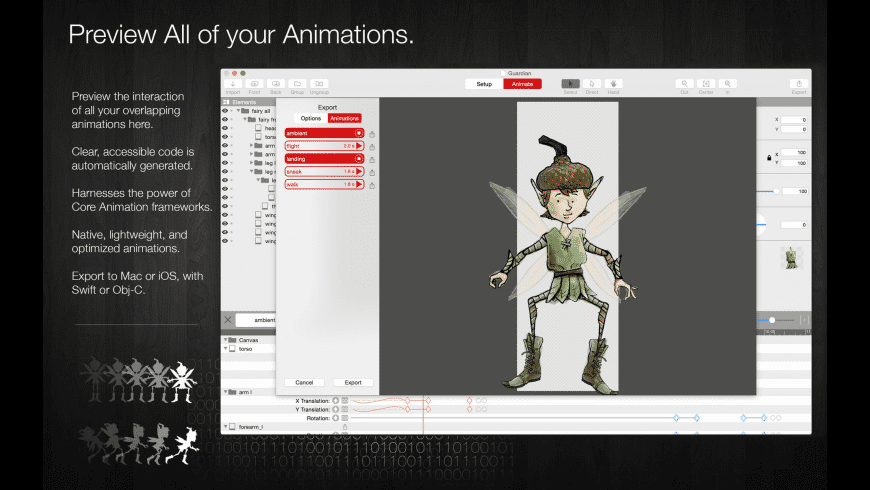The height and width of the screenshot is (490, 870).
Task: Adjust the timeline zoom slider knob
Action: click(x=772, y=320)
